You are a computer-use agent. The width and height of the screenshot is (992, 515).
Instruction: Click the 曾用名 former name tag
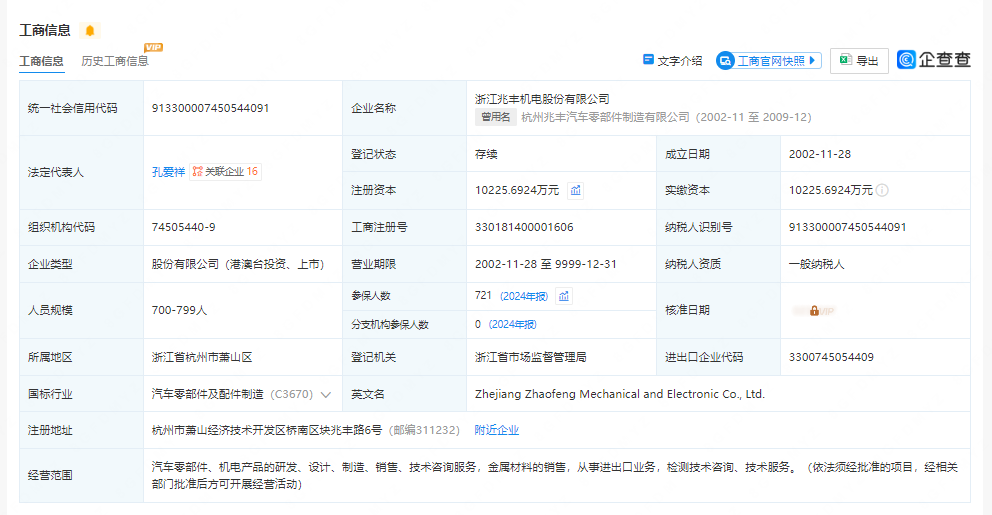(x=495, y=117)
